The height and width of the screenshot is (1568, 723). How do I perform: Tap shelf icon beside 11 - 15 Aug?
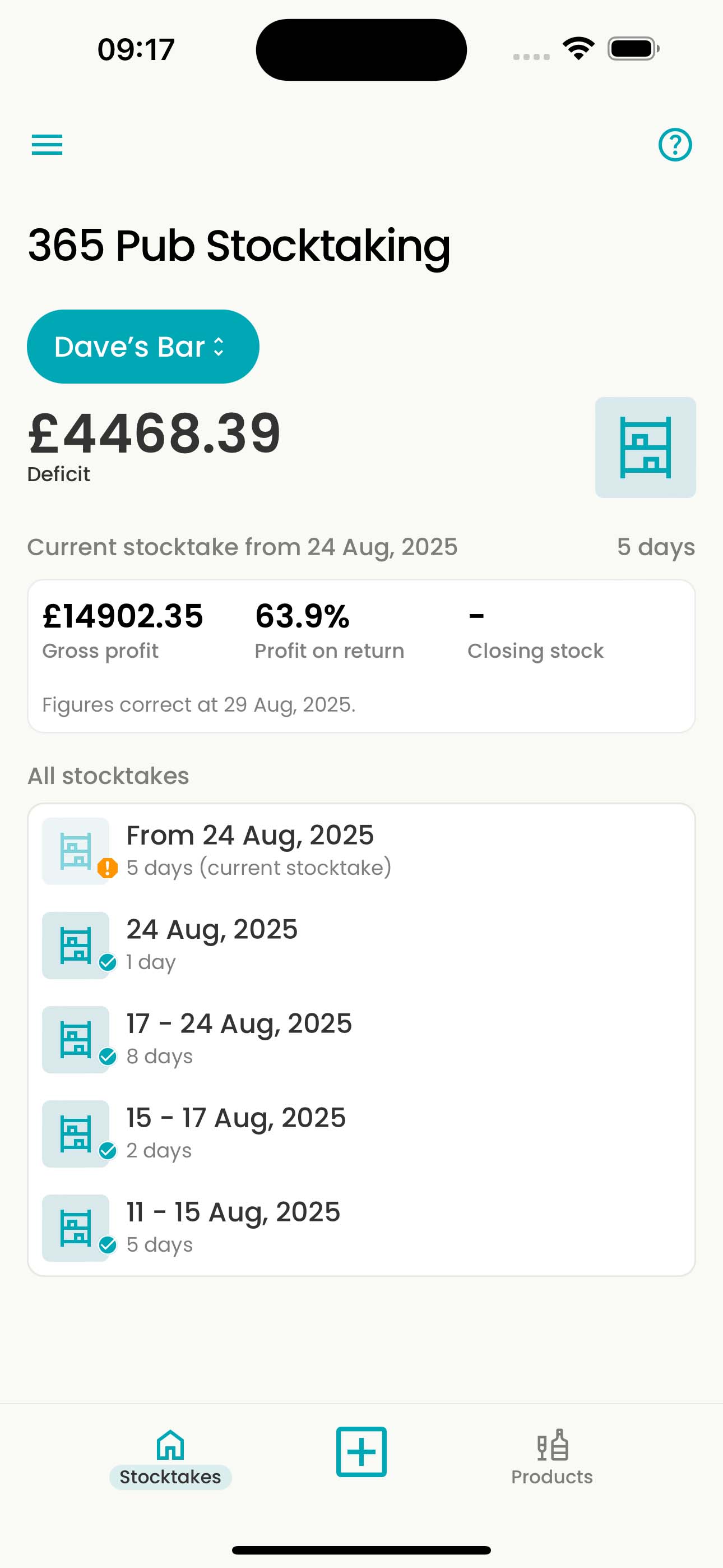click(75, 1228)
